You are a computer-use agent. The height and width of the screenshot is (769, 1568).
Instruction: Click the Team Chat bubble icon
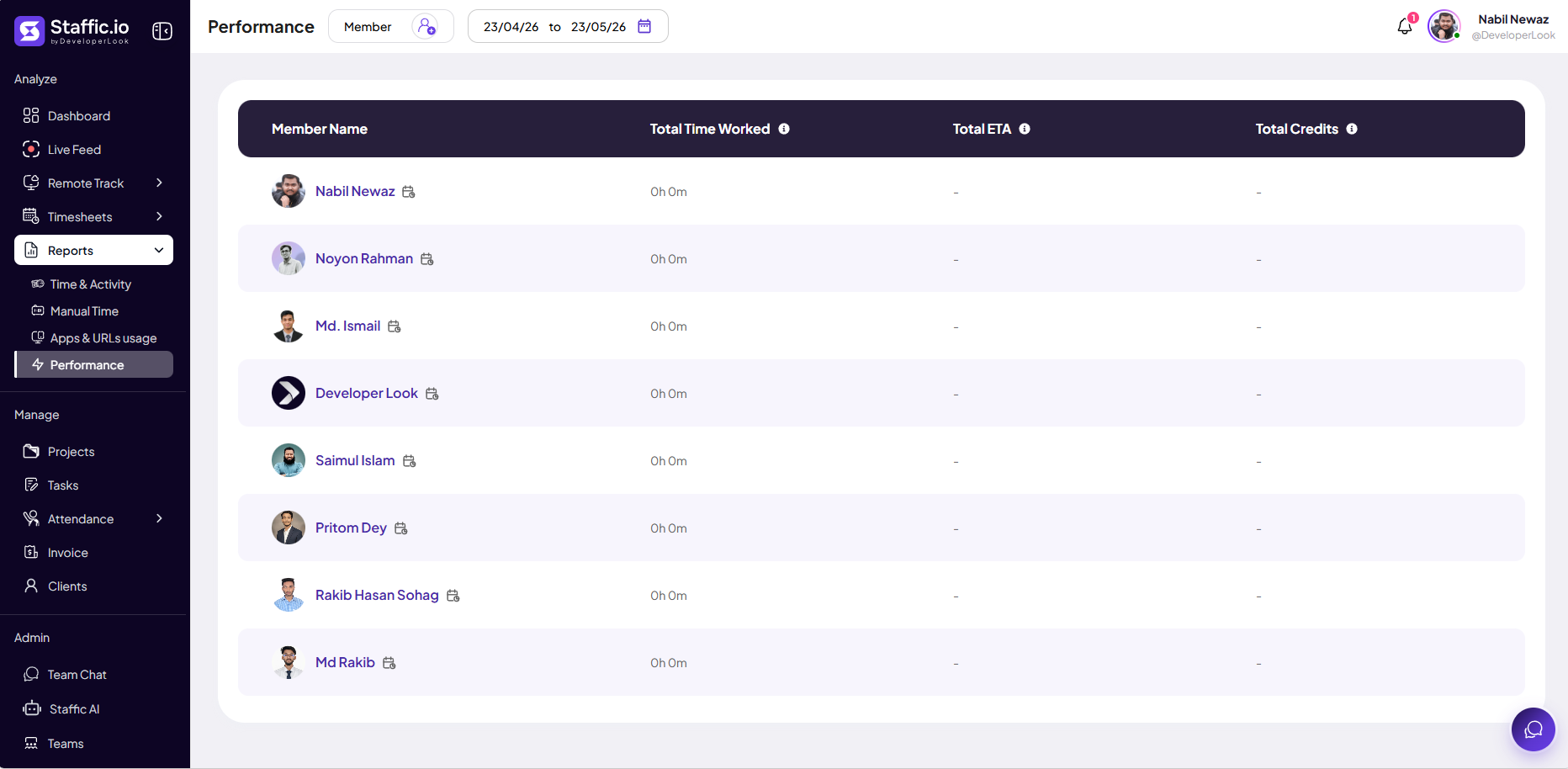point(31,674)
